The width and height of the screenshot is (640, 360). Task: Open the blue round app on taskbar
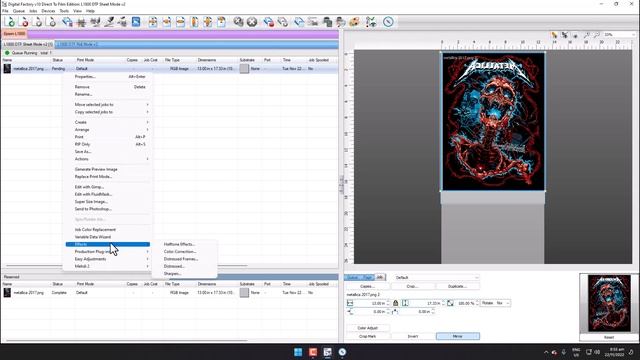coord(342,352)
